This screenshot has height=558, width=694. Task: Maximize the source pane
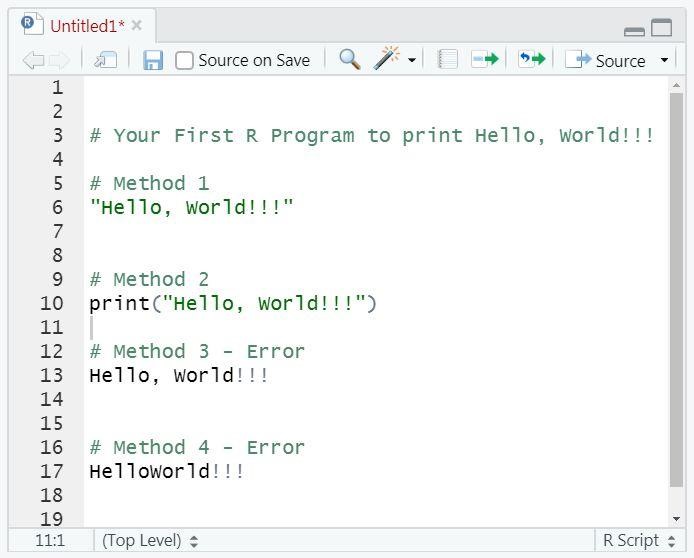[x=662, y=27]
